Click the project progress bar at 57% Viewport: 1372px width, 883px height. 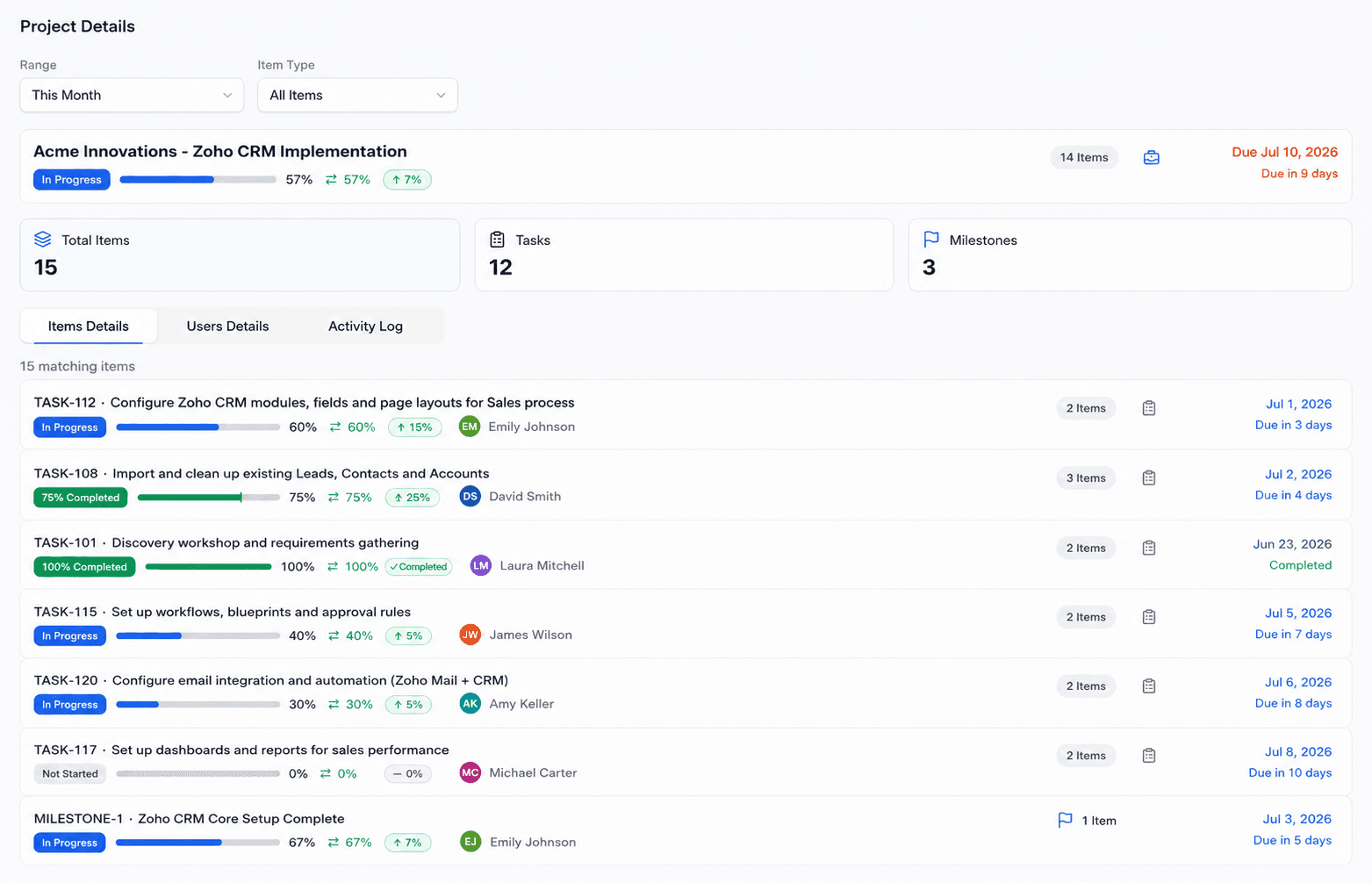pos(198,180)
